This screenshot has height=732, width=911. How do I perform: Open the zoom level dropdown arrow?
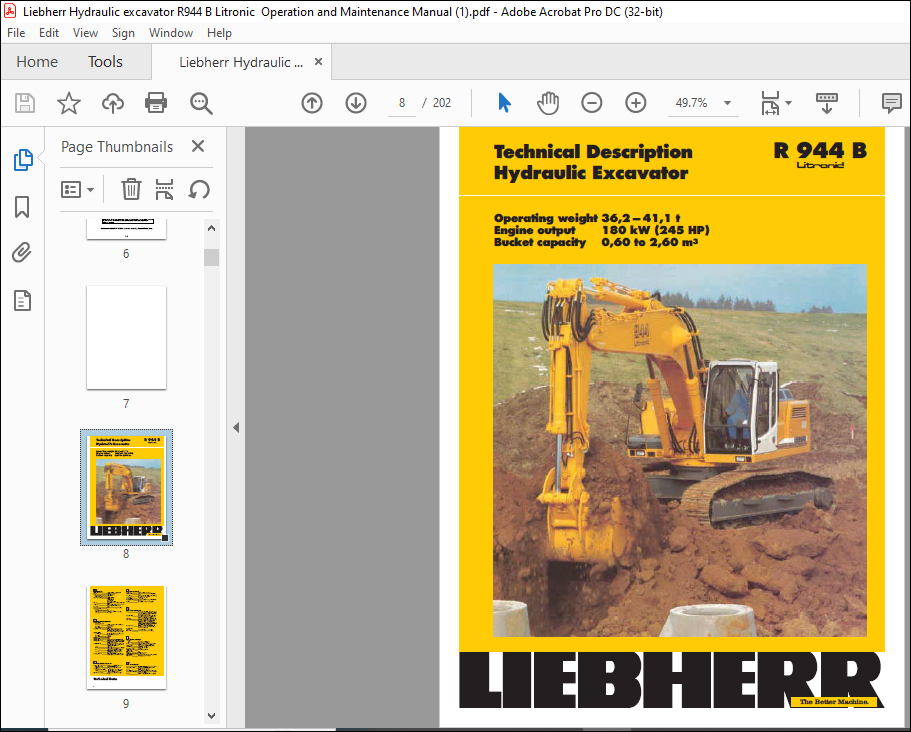coord(727,103)
